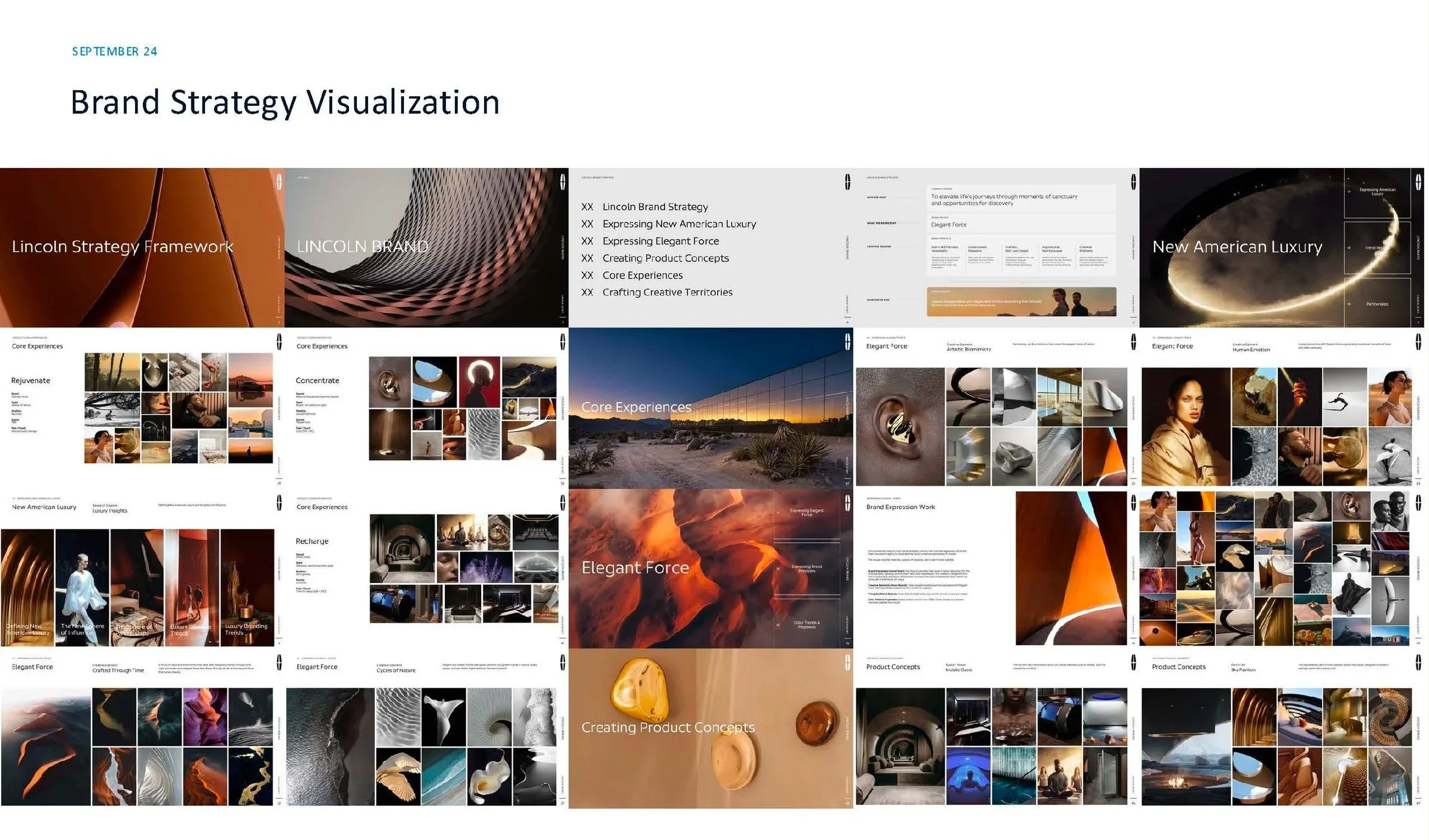Screen dimensions: 1429x840
Task: Select the 'Expressing New American Luxury' agenda line
Action: click(679, 224)
